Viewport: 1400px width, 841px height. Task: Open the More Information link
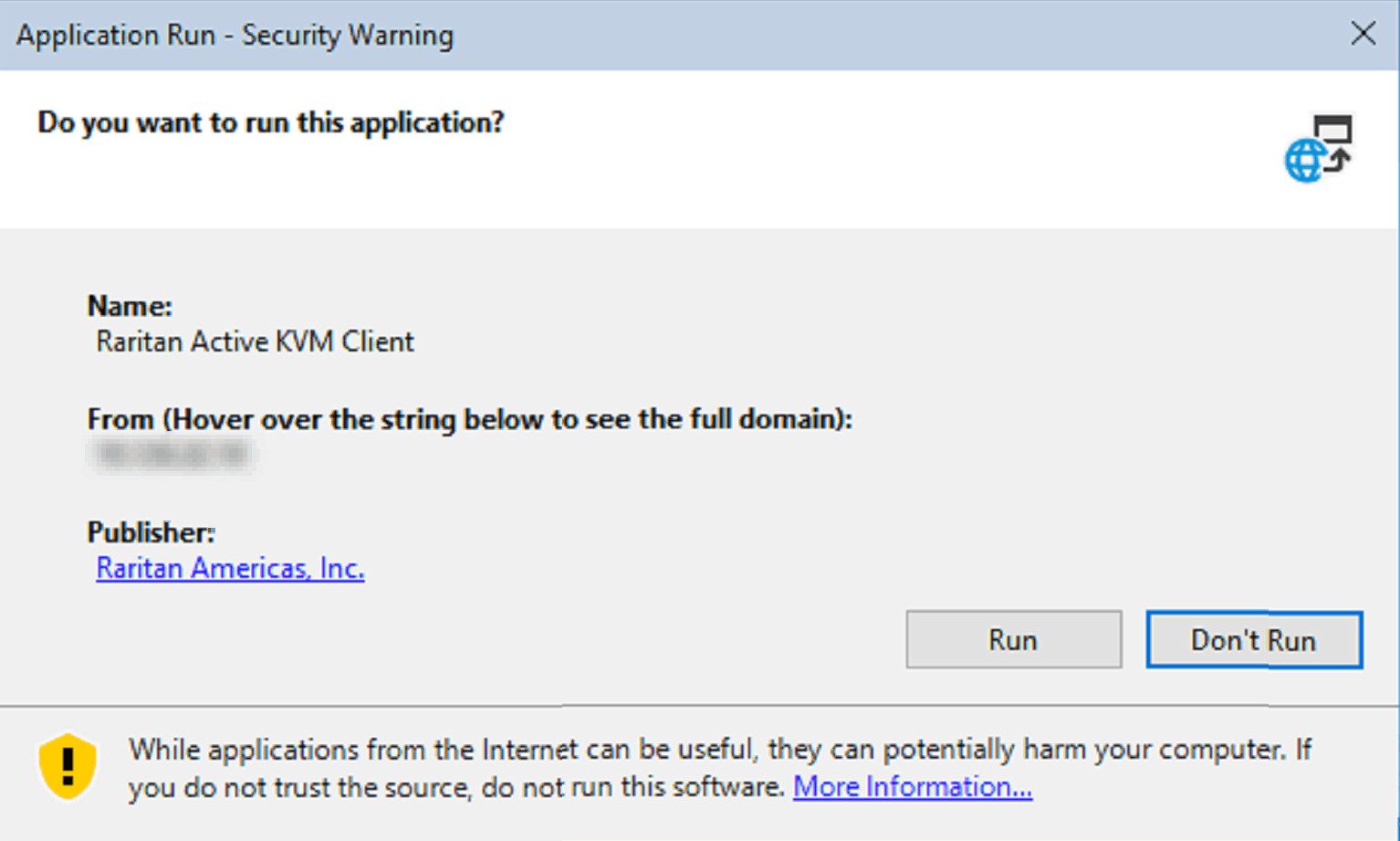pyautogui.click(x=913, y=786)
